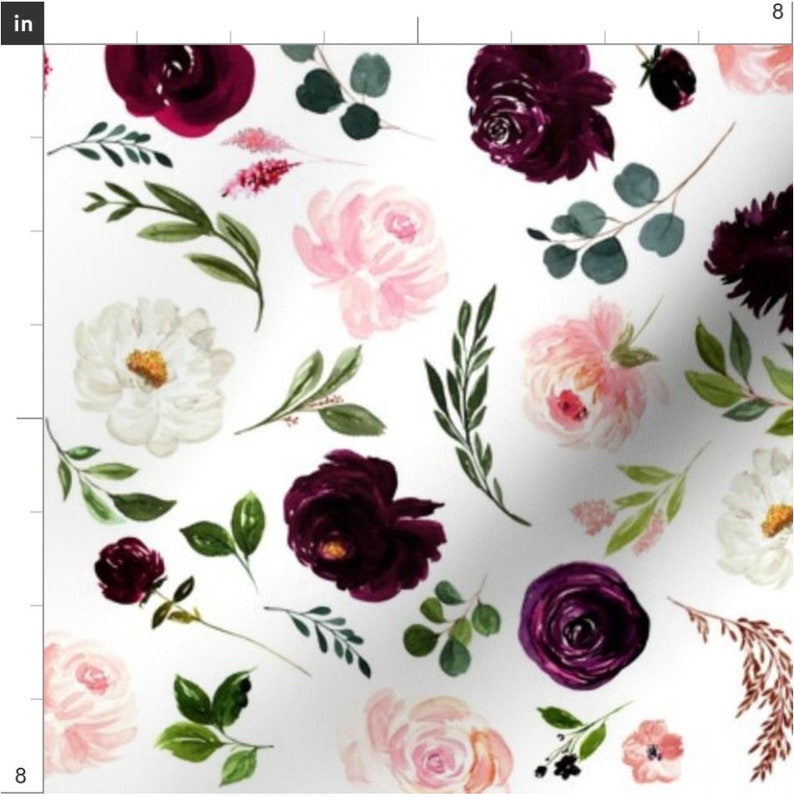Click the "in" unit label box
Viewport: 794px width, 797px height.
coord(22,23)
